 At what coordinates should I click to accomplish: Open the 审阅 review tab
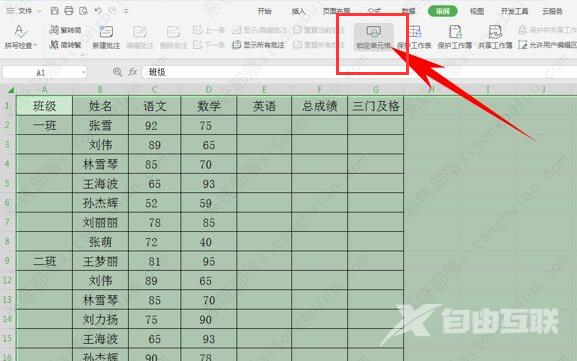[x=443, y=11]
